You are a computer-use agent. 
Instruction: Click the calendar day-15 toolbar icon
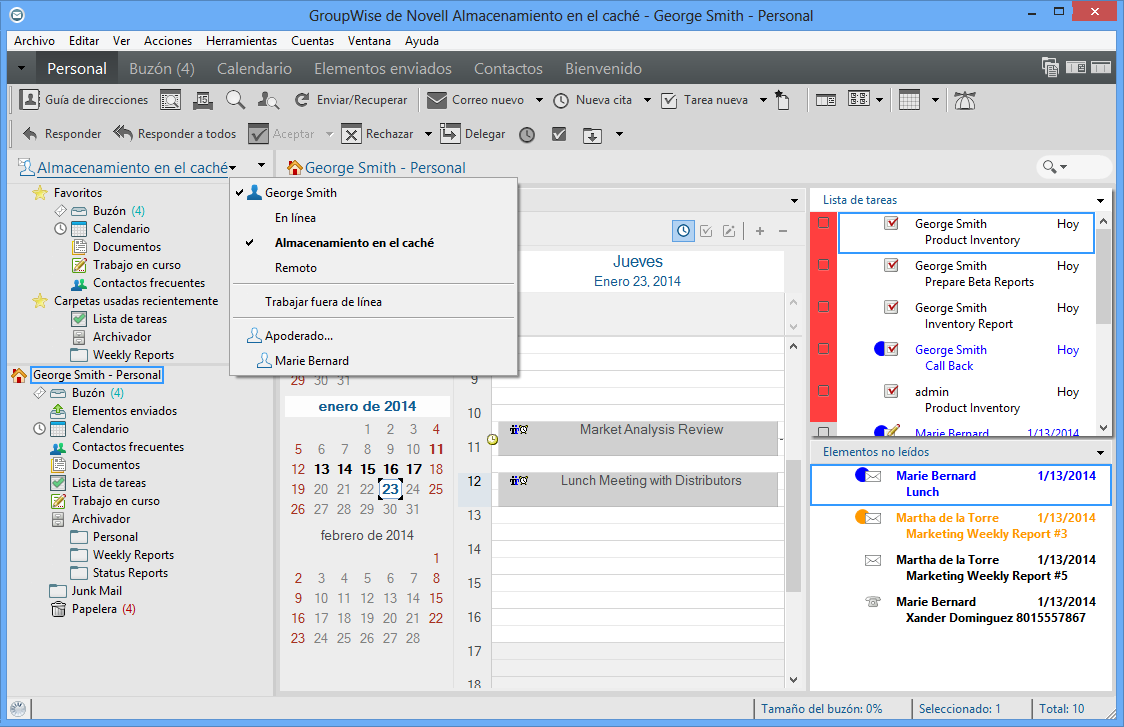coord(203,100)
